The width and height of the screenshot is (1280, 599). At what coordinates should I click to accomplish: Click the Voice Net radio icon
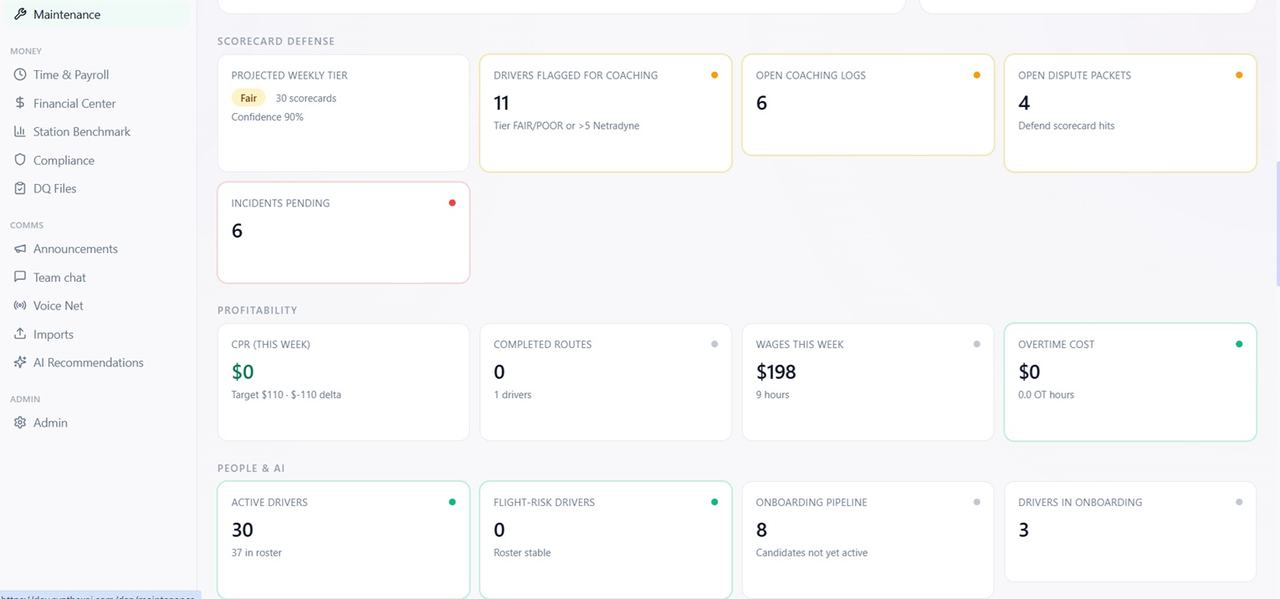pos(20,305)
